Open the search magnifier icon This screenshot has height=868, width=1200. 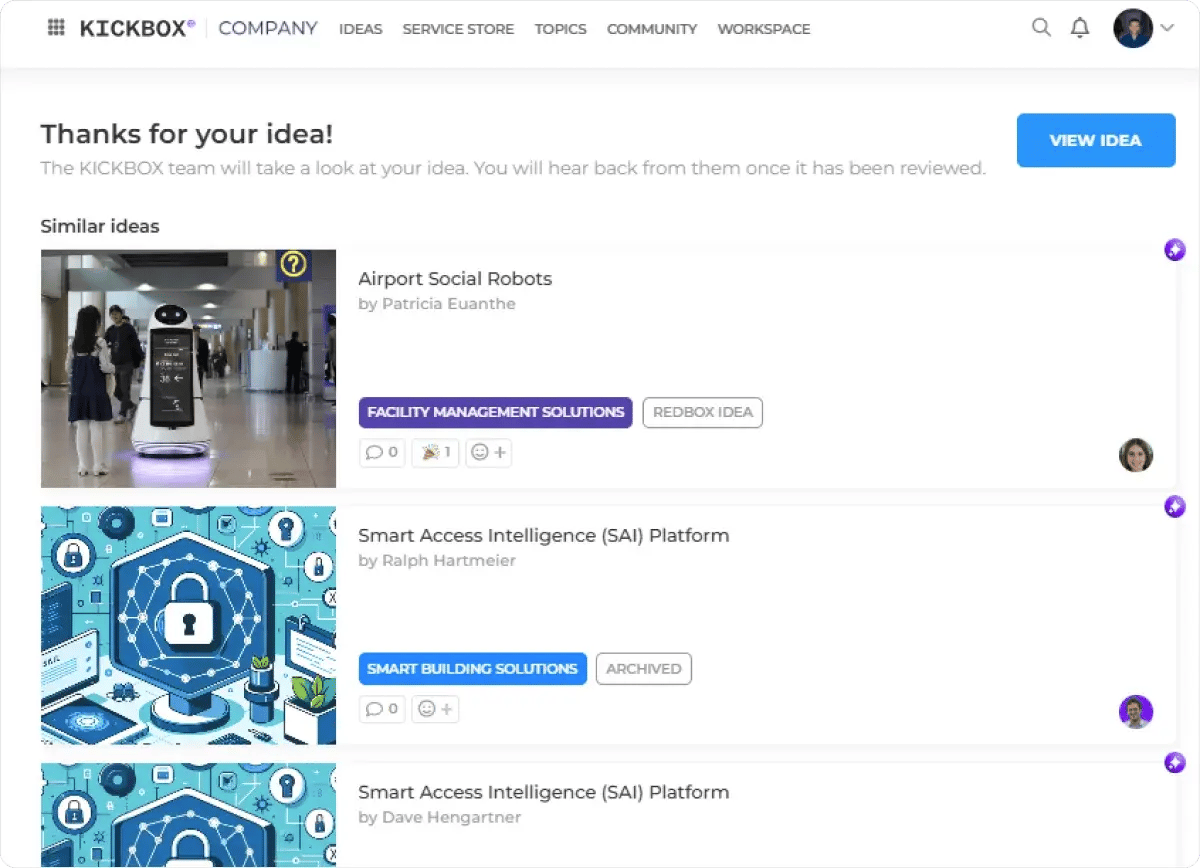[x=1041, y=28]
